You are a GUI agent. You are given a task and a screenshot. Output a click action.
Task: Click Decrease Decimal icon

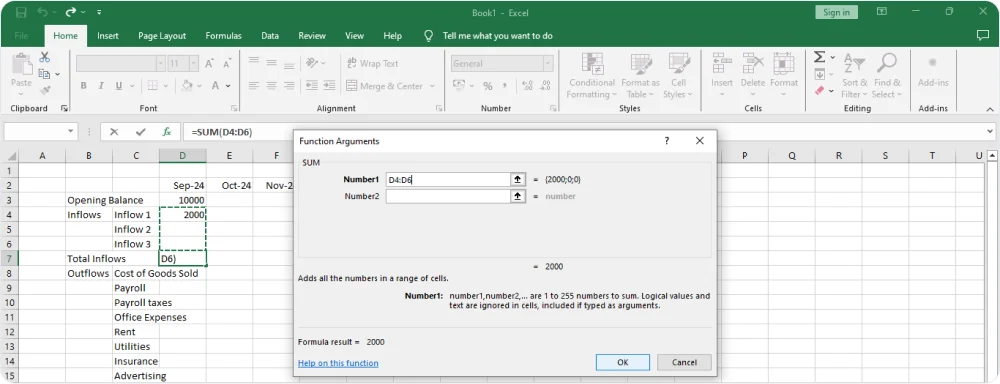[x=545, y=85]
